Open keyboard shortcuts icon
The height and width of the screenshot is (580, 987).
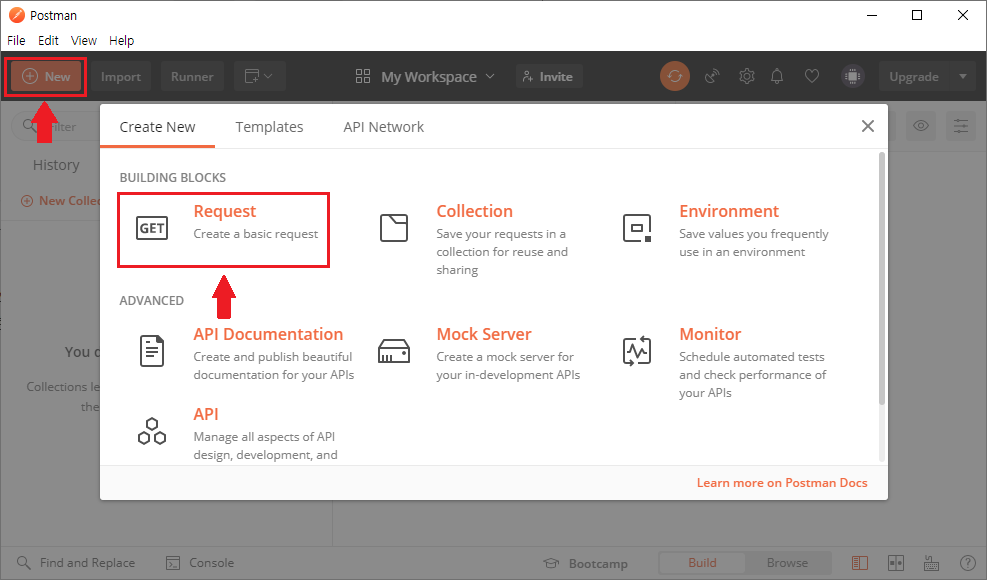pos(932,563)
